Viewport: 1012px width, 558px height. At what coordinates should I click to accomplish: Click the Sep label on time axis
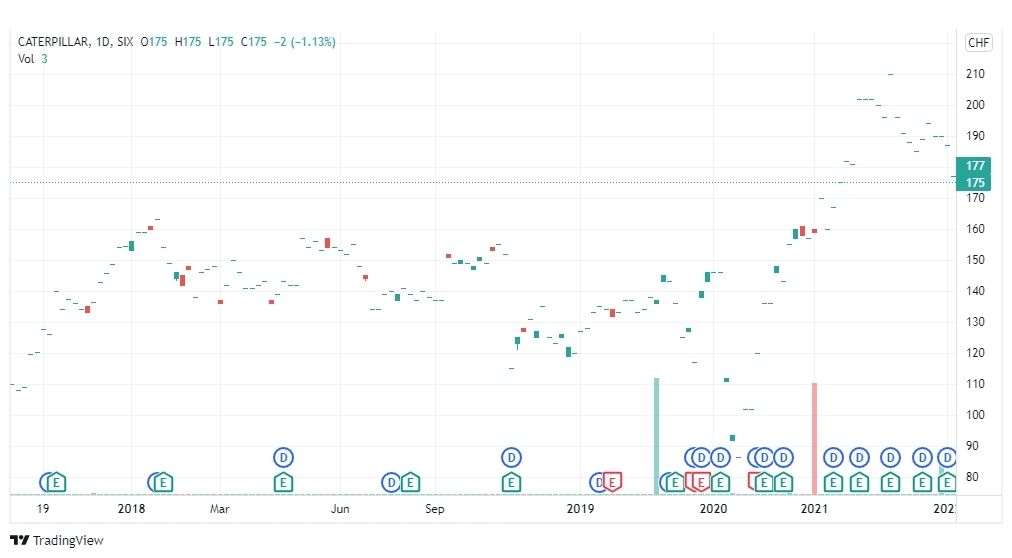(435, 509)
